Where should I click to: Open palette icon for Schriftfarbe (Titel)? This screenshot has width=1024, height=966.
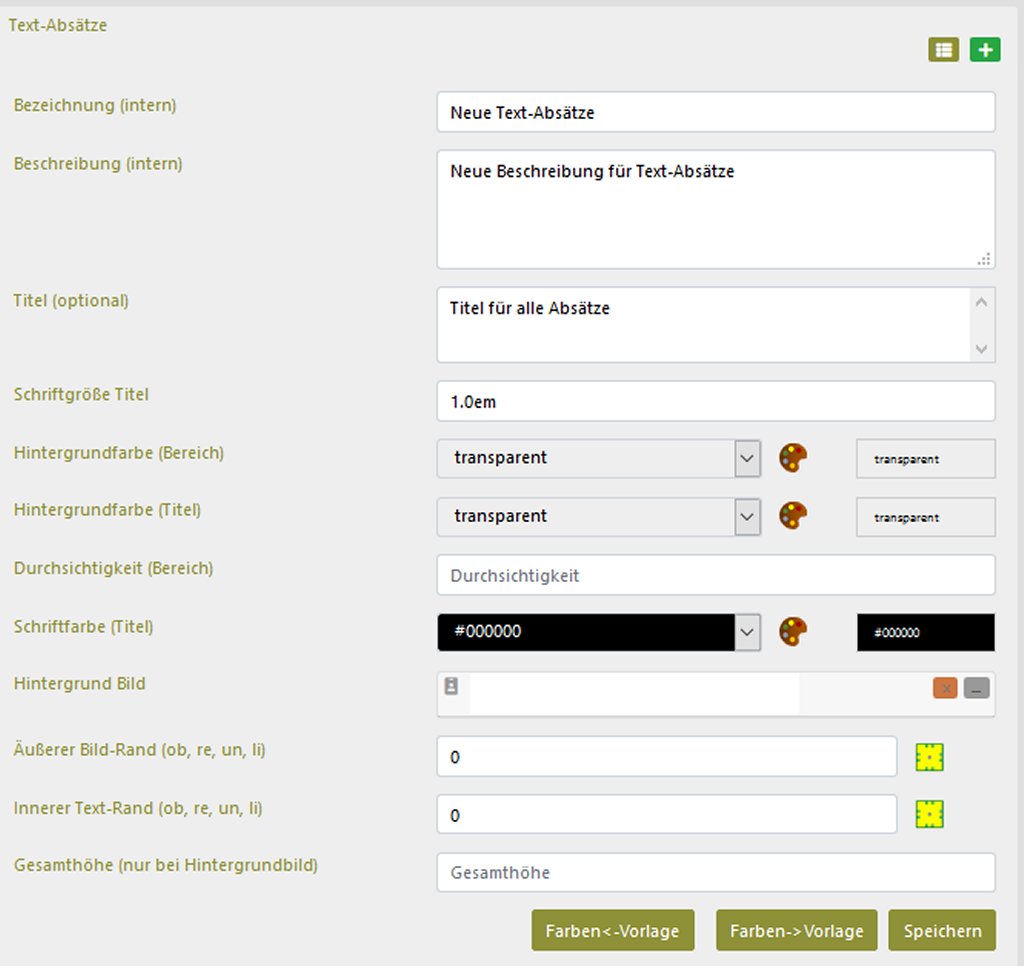pyautogui.click(x=793, y=632)
